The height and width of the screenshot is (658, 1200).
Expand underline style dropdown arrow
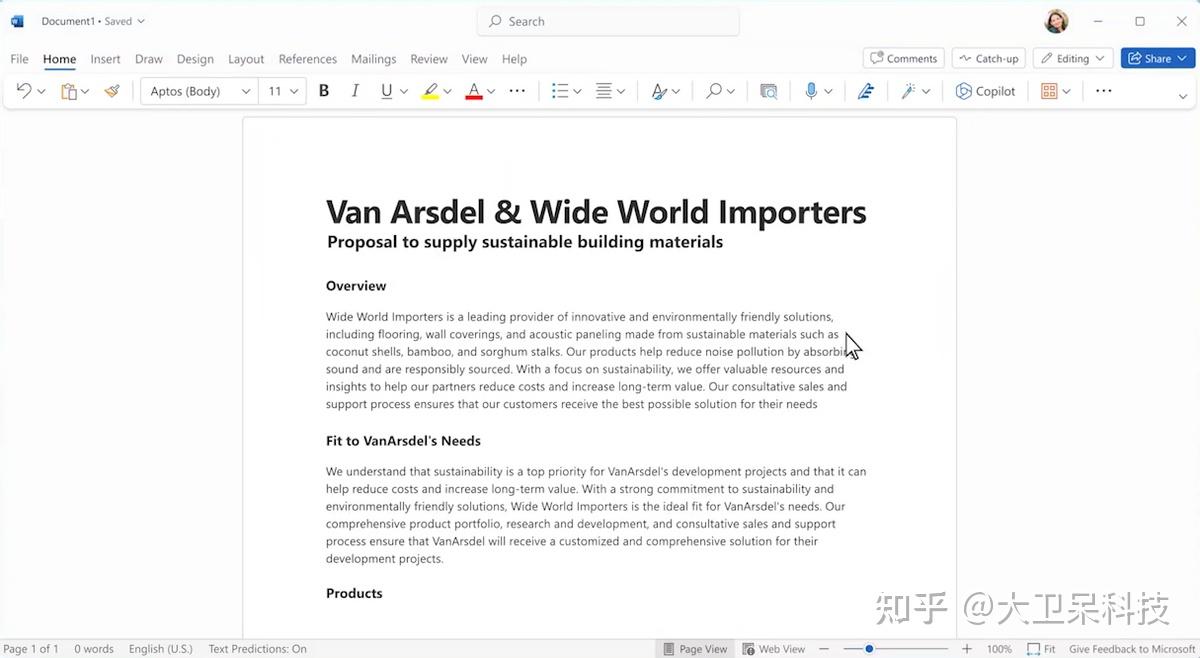click(x=404, y=91)
